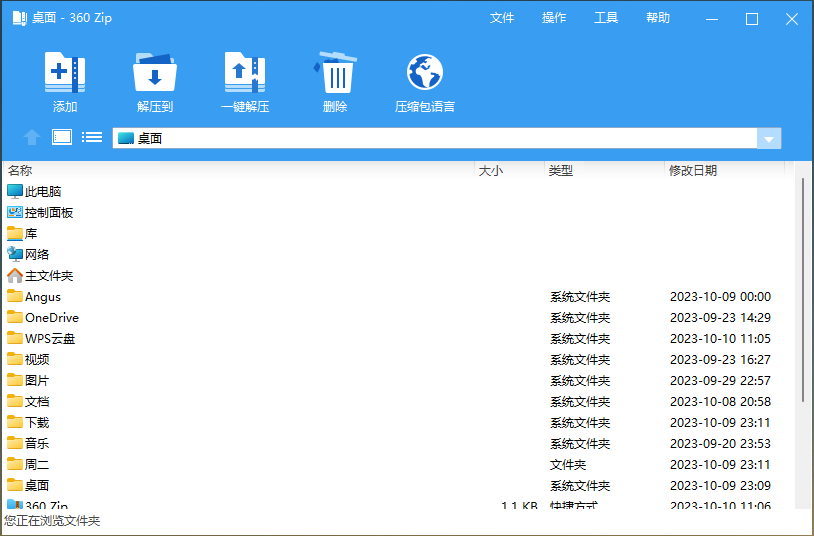Click the 主文件夹 home icon

pos(15,275)
